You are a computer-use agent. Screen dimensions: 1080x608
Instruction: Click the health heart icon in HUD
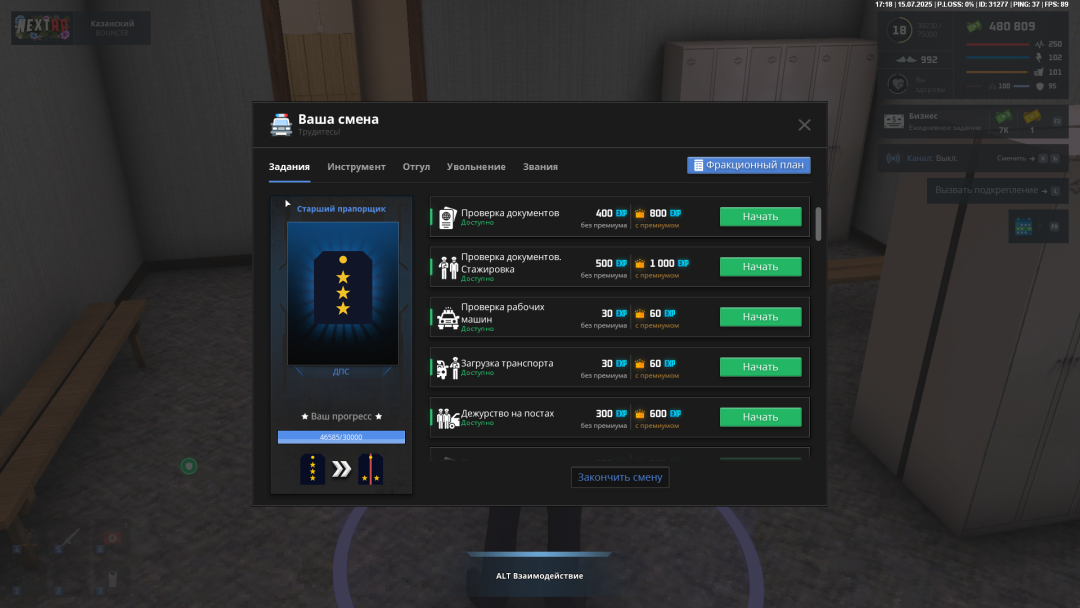click(897, 85)
